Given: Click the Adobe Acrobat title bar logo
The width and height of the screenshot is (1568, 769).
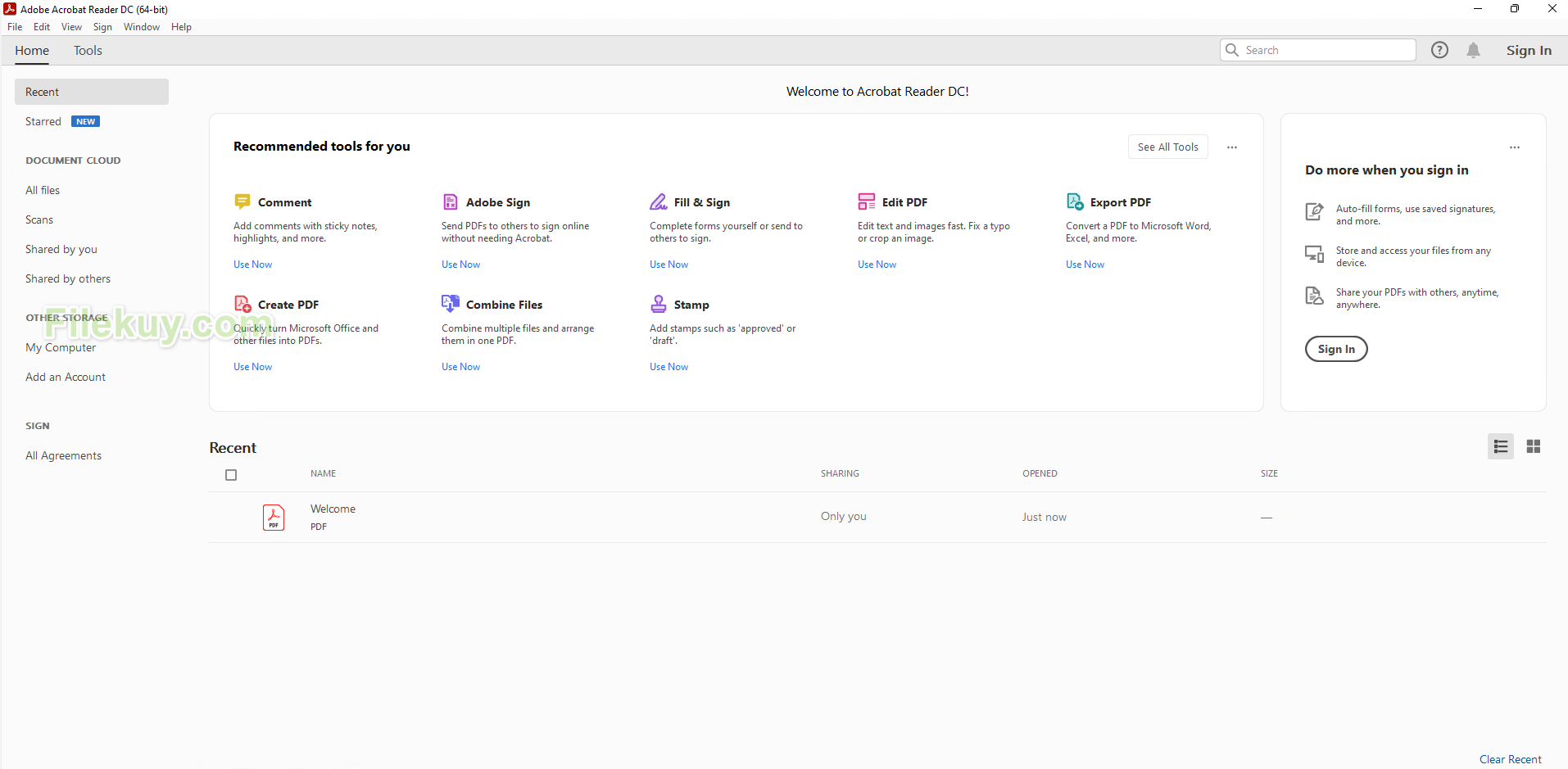Looking at the screenshot, I should [x=10, y=9].
